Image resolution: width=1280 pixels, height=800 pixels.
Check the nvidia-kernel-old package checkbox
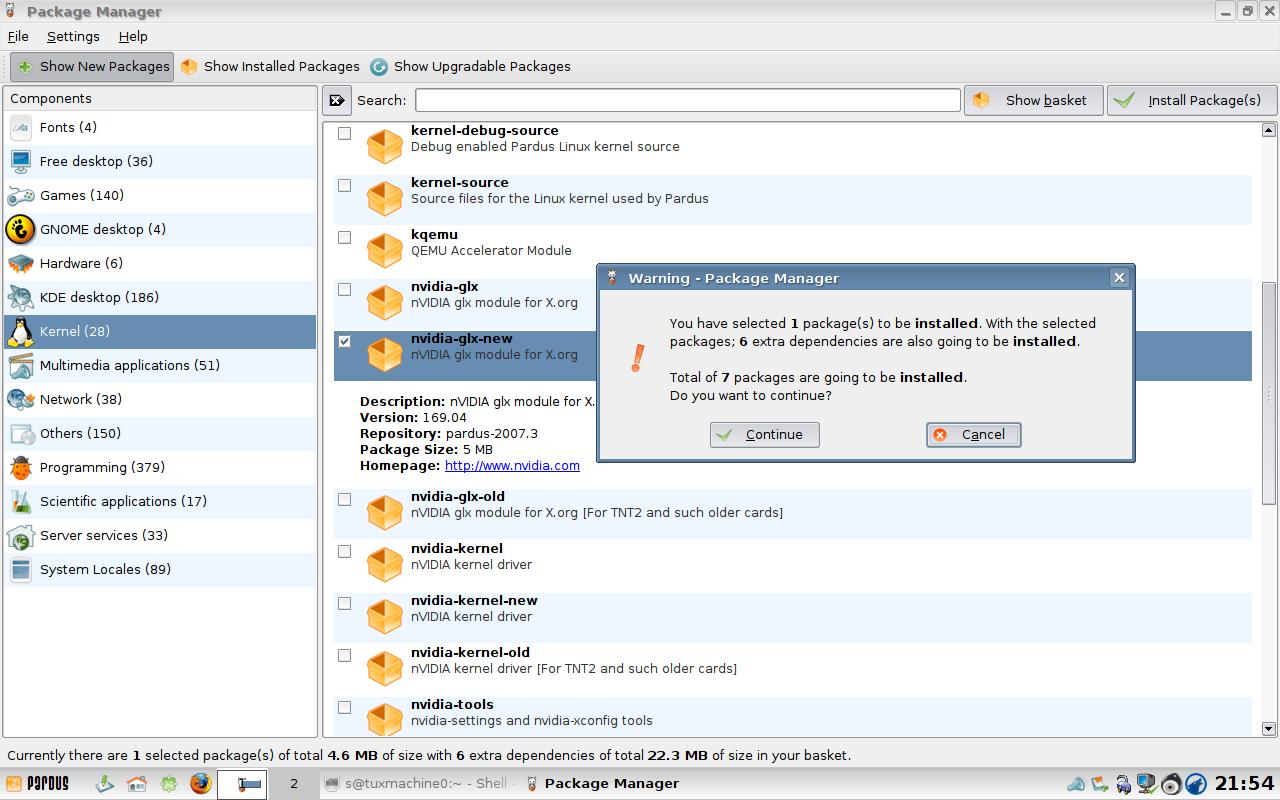pos(345,655)
